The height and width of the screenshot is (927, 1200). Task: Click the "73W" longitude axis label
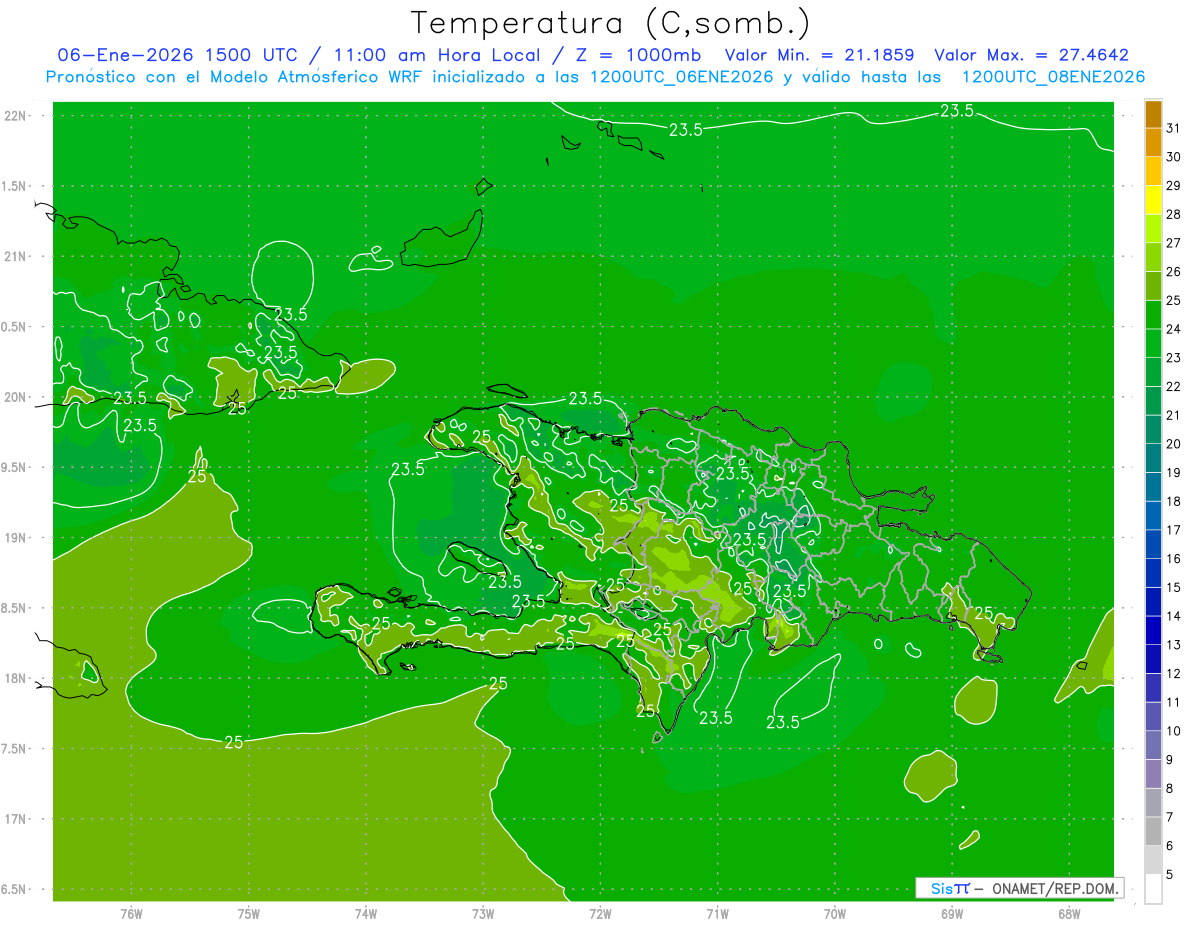click(483, 913)
